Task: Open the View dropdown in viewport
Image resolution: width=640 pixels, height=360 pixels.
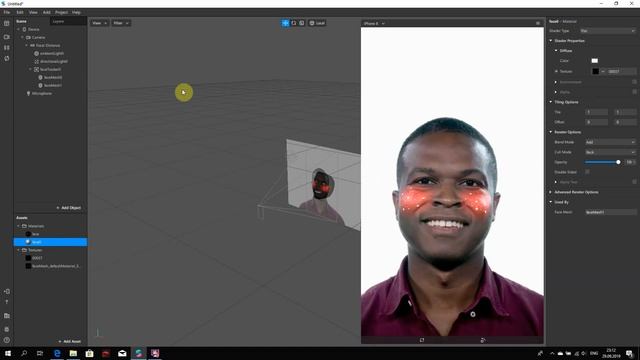Action: tap(99, 23)
